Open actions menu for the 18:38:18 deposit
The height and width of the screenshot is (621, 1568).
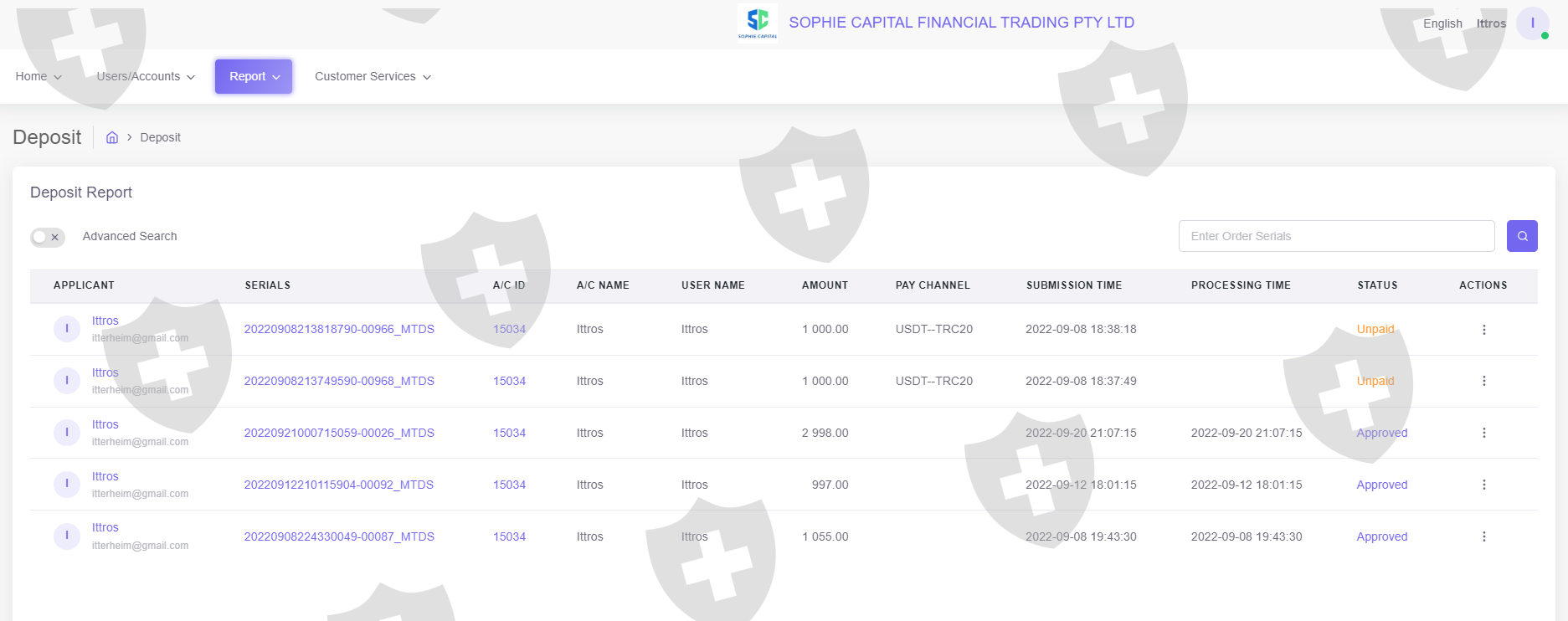[x=1484, y=330]
